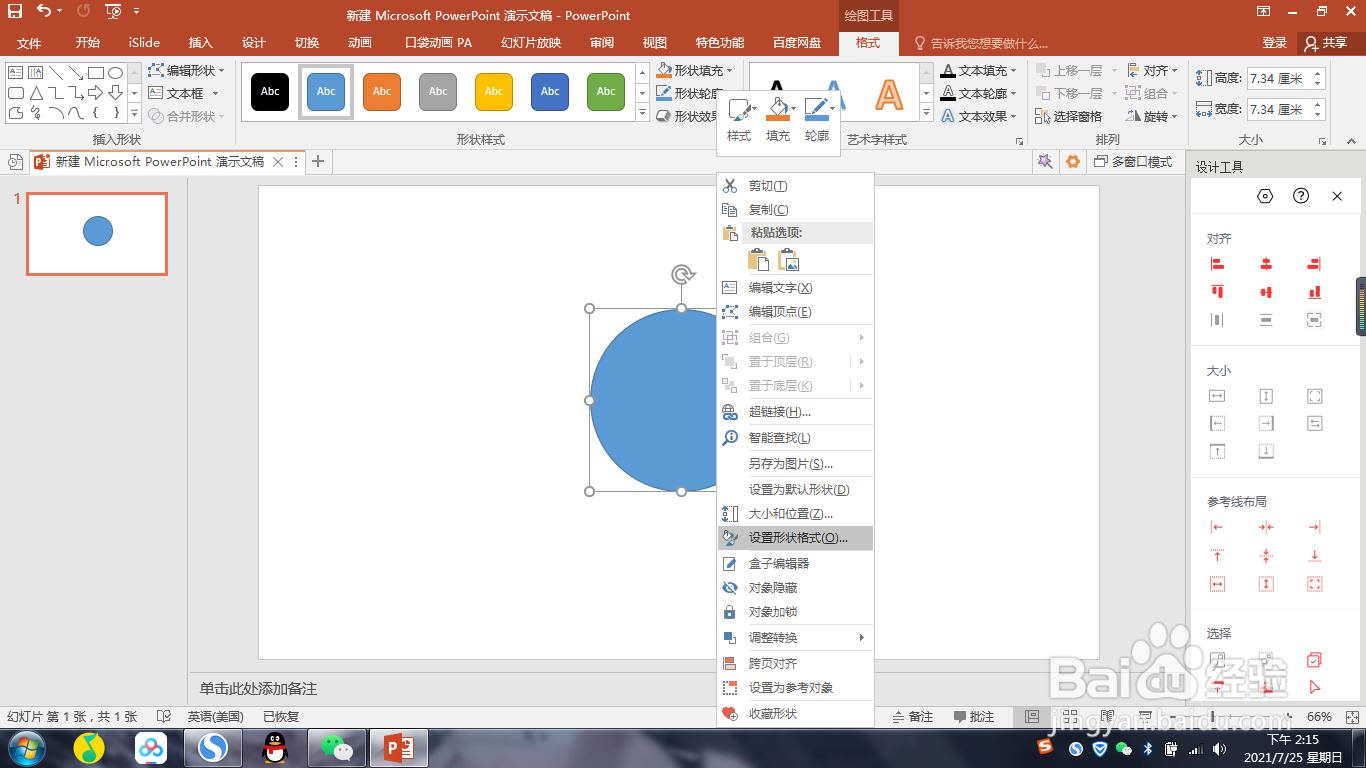The image size is (1366, 768).
Task: Switch to the 插入 ribbon tab
Action: (x=201, y=43)
